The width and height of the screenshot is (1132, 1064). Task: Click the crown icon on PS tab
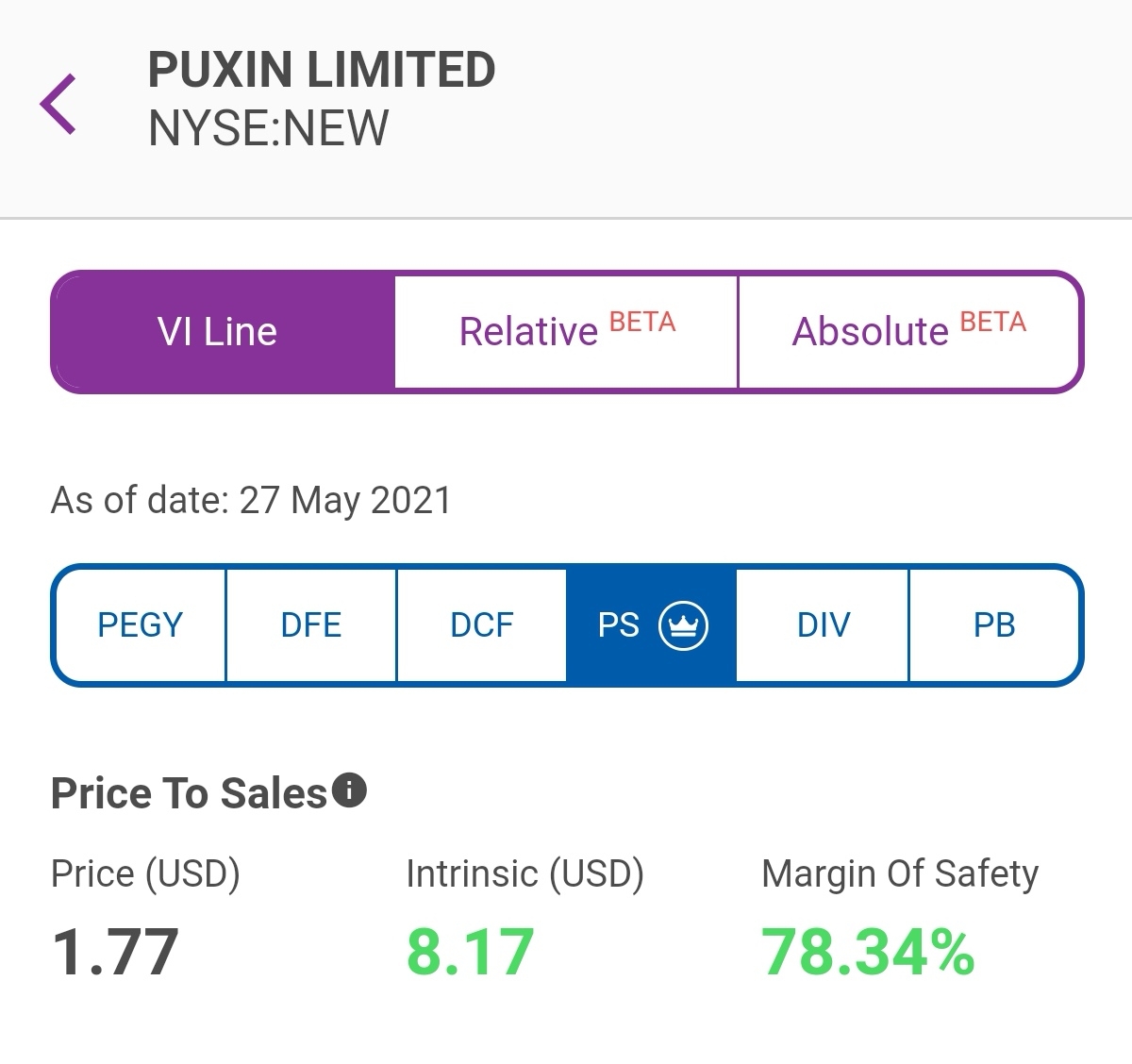[x=683, y=625]
